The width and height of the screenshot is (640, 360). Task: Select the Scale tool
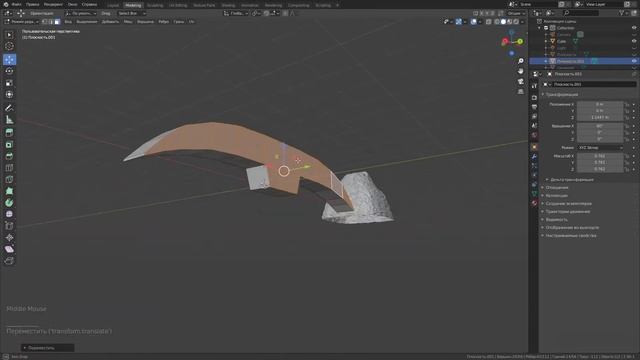[x=9, y=83]
